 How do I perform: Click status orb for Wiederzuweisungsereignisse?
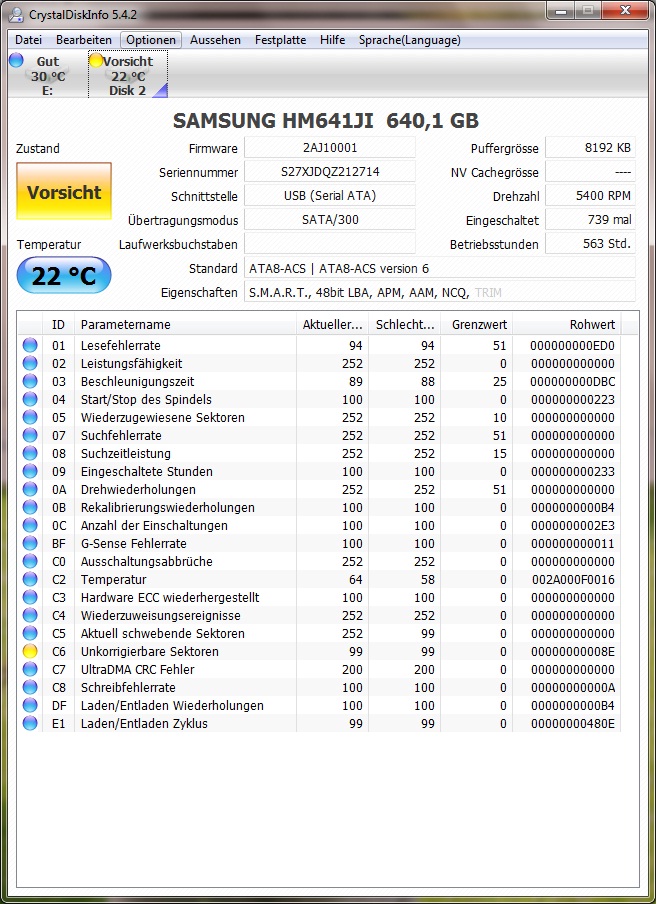pyautogui.click(x=29, y=615)
